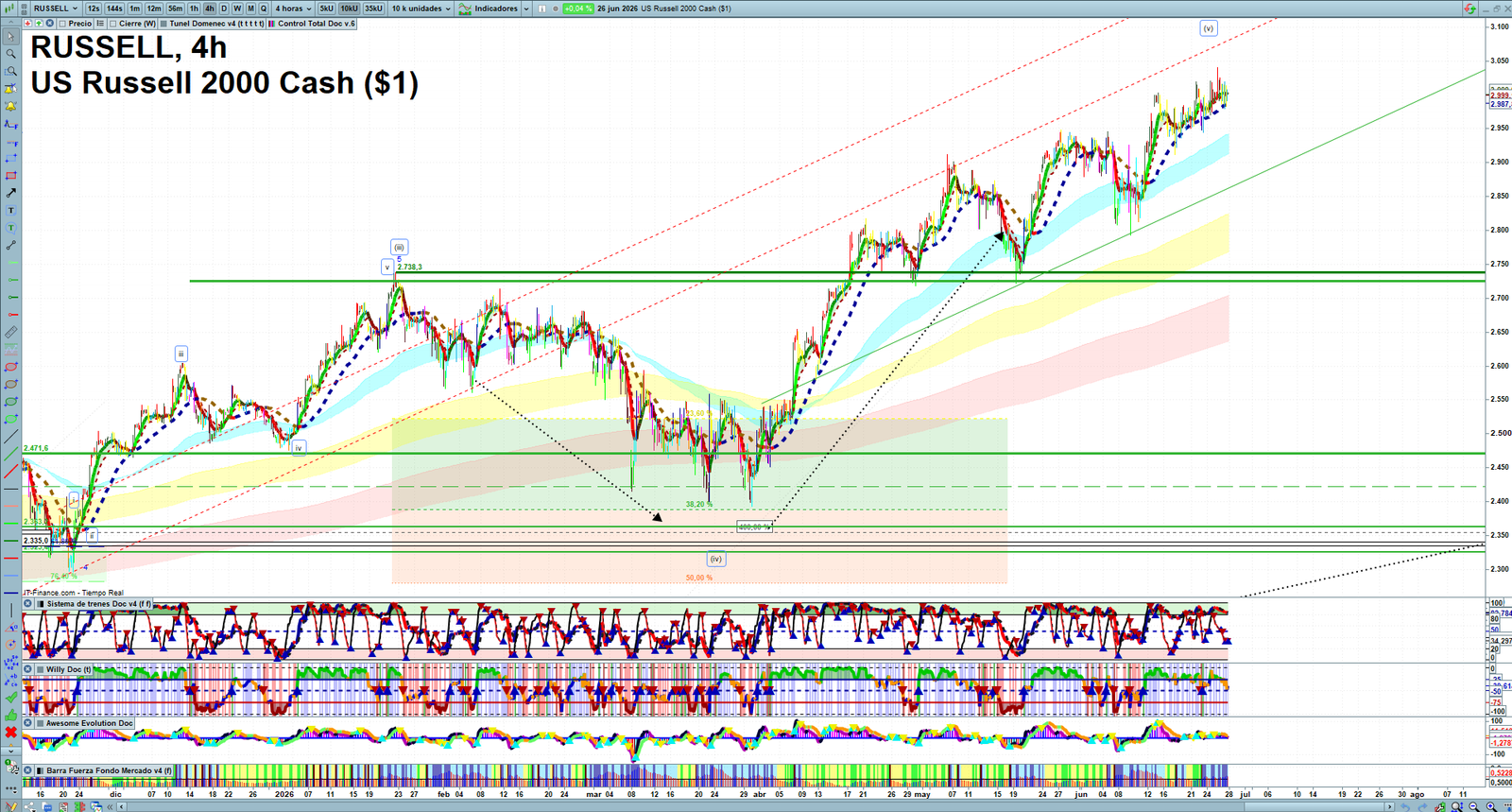The height and width of the screenshot is (812, 1512).
Task: Pick the yellow alert bell tool
Action: pos(11,106)
